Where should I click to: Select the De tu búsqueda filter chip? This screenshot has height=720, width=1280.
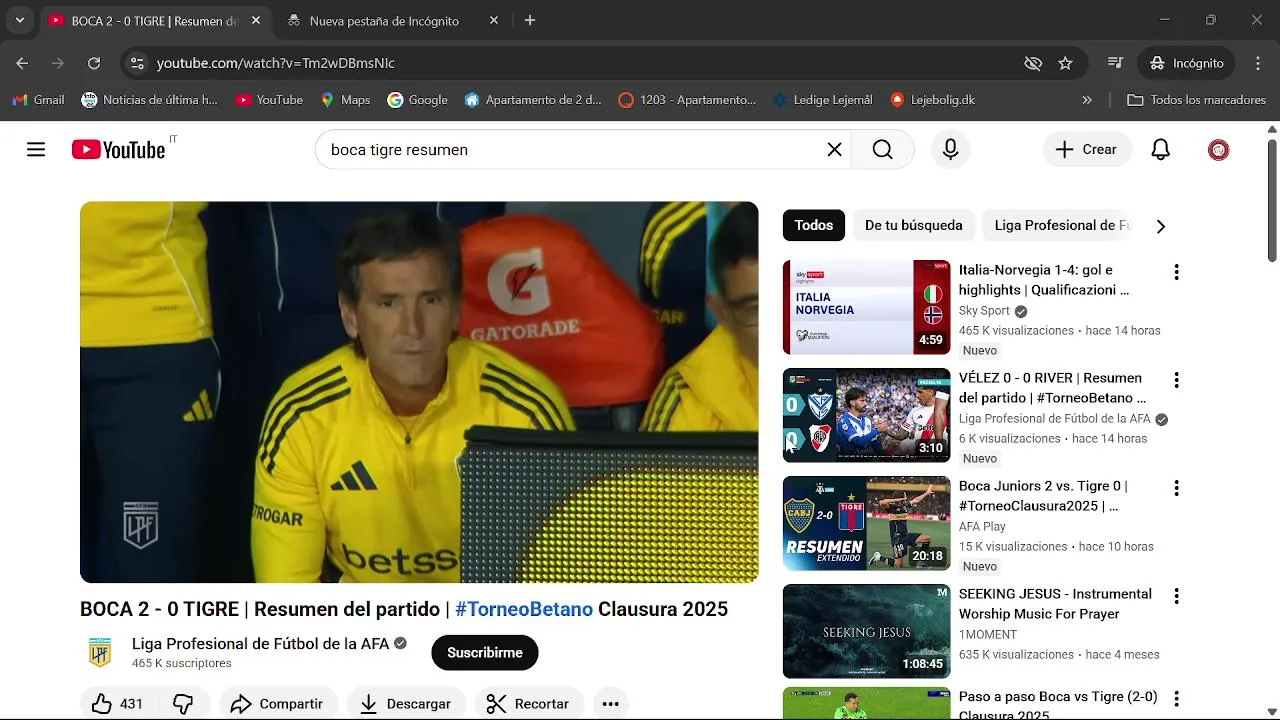pos(913,225)
